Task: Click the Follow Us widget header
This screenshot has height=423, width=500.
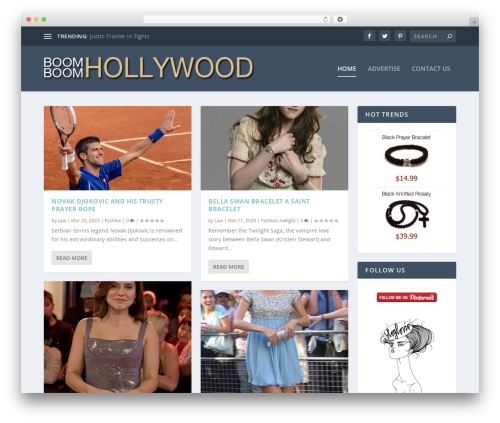Action: pyautogui.click(x=407, y=270)
